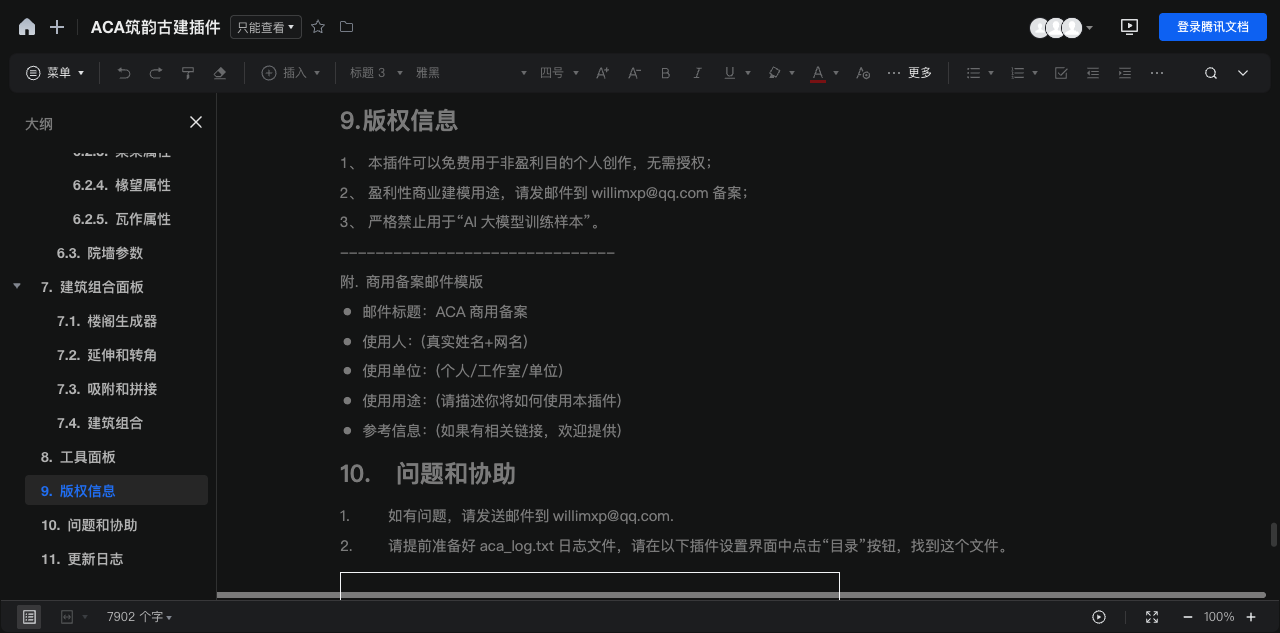Click the 登录腾讯文档 login button

pyautogui.click(x=1212, y=27)
